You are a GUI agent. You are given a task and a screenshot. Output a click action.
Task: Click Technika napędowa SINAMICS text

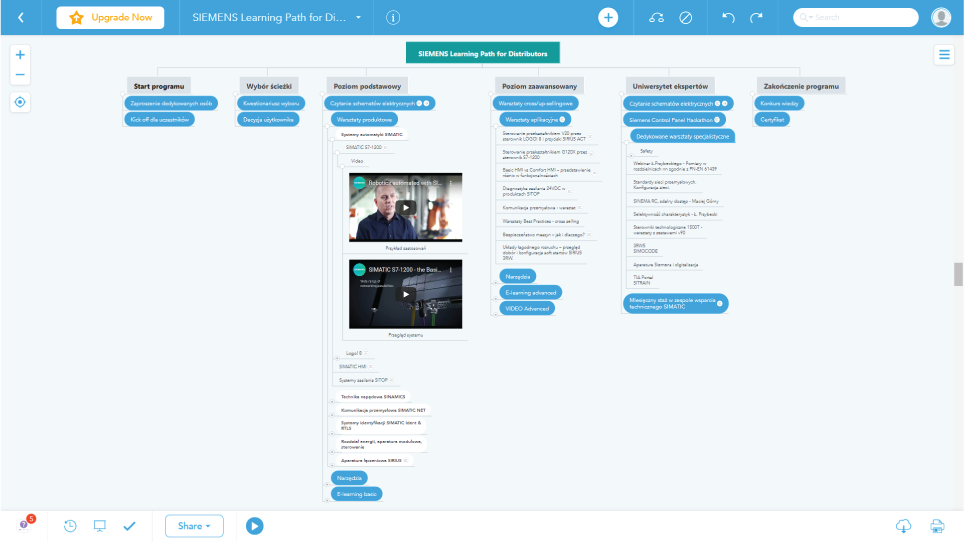click(373, 397)
